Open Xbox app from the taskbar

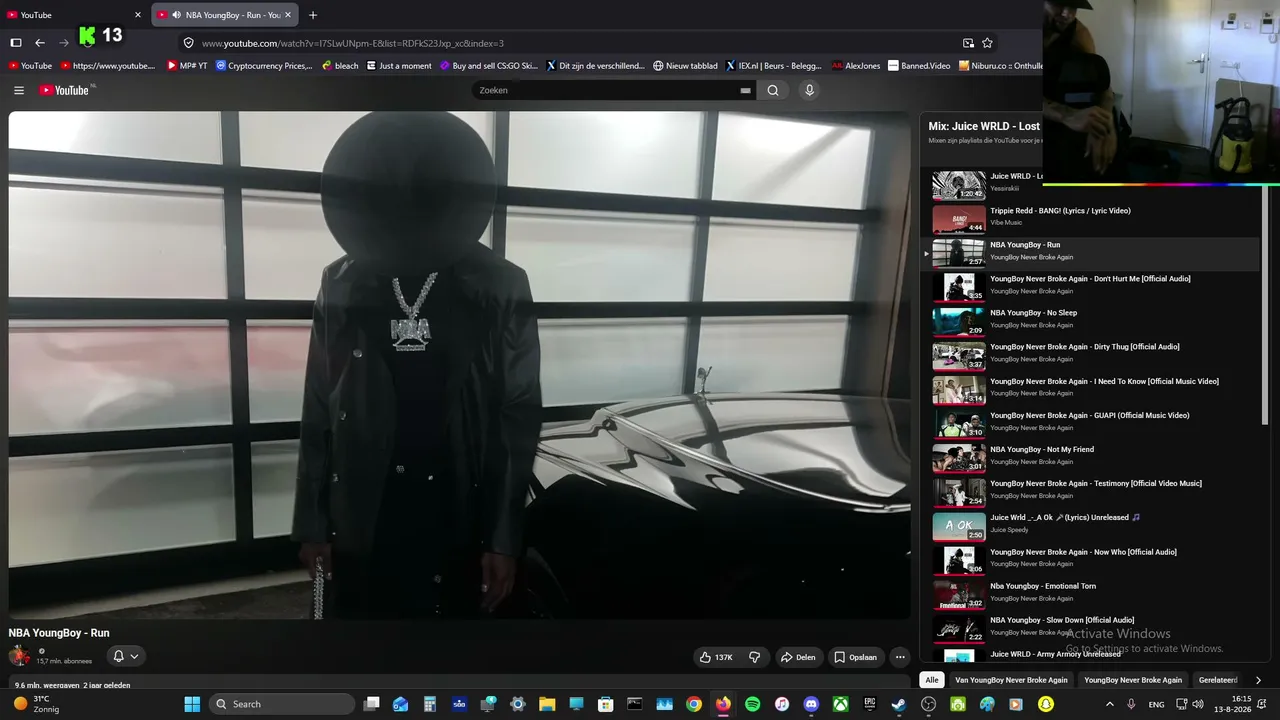841,704
